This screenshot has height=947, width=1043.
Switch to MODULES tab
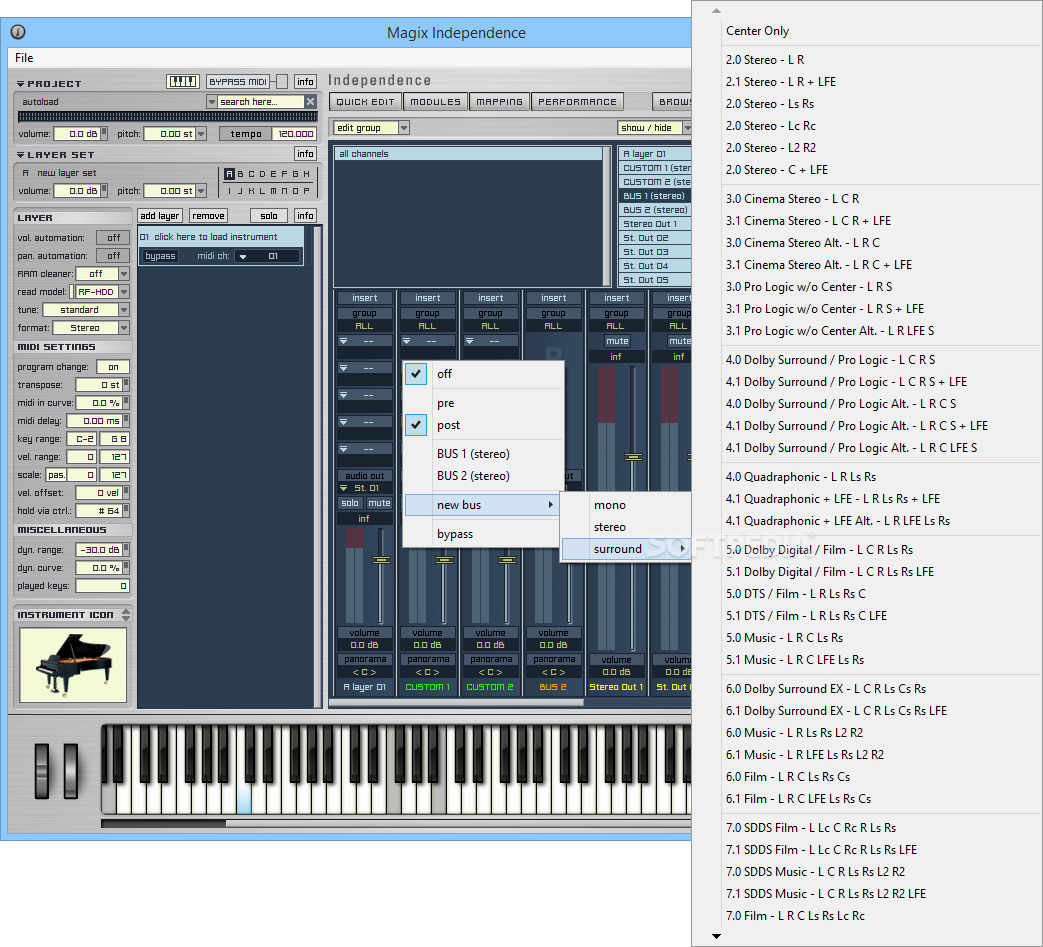pyautogui.click(x=435, y=102)
